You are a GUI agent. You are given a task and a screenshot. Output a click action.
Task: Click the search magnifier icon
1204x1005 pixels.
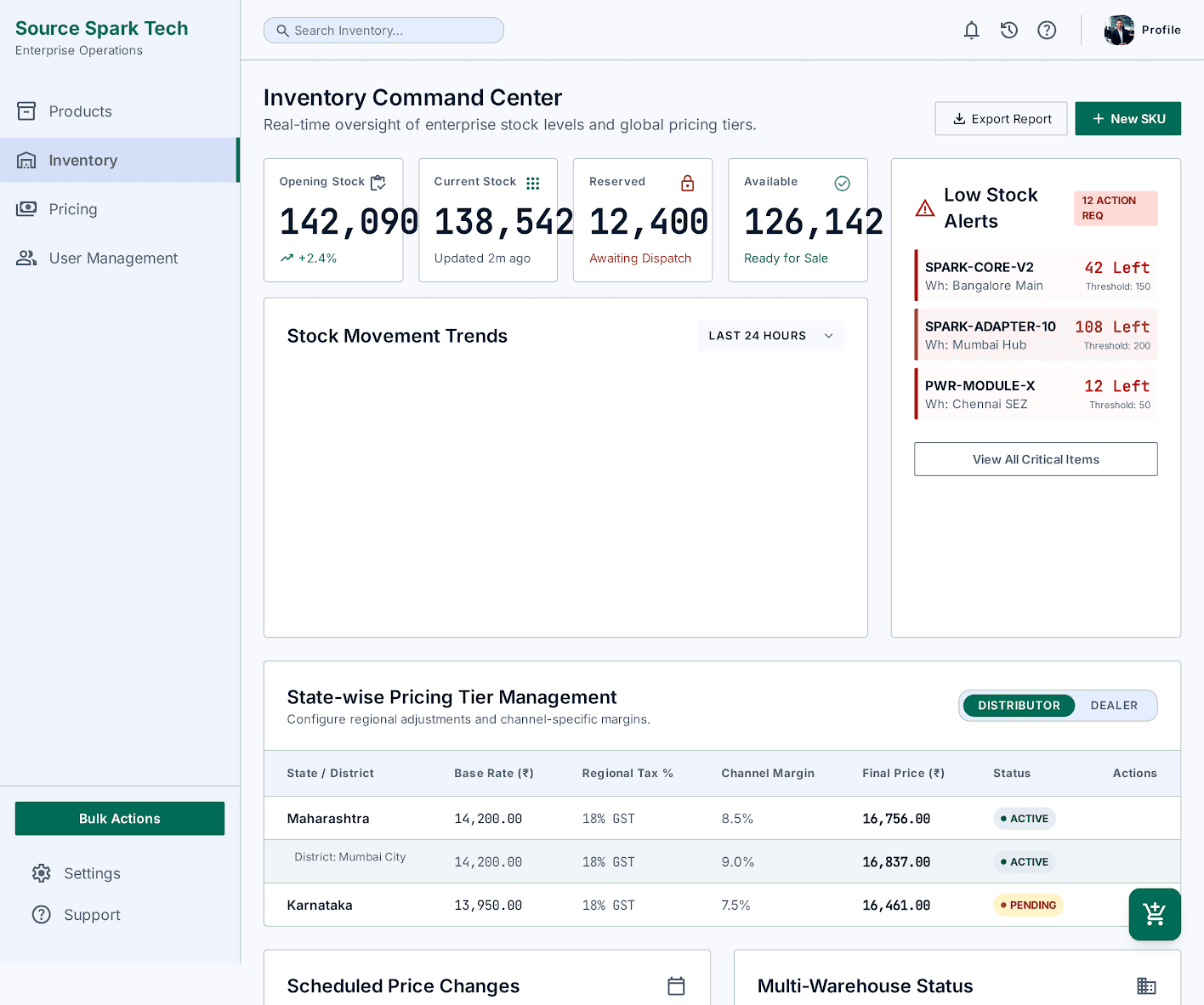[283, 31]
